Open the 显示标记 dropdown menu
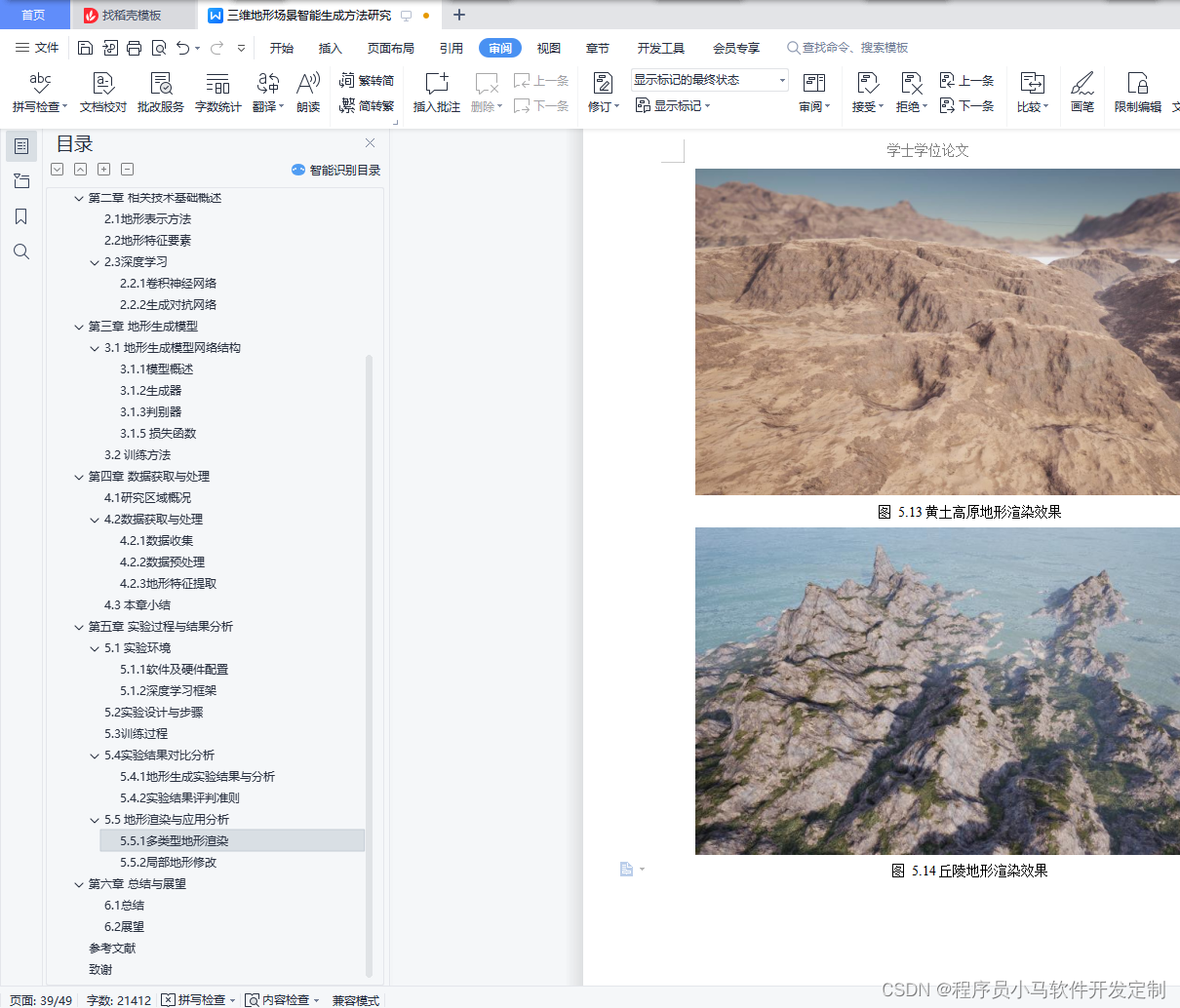 (x=673, y=105)
